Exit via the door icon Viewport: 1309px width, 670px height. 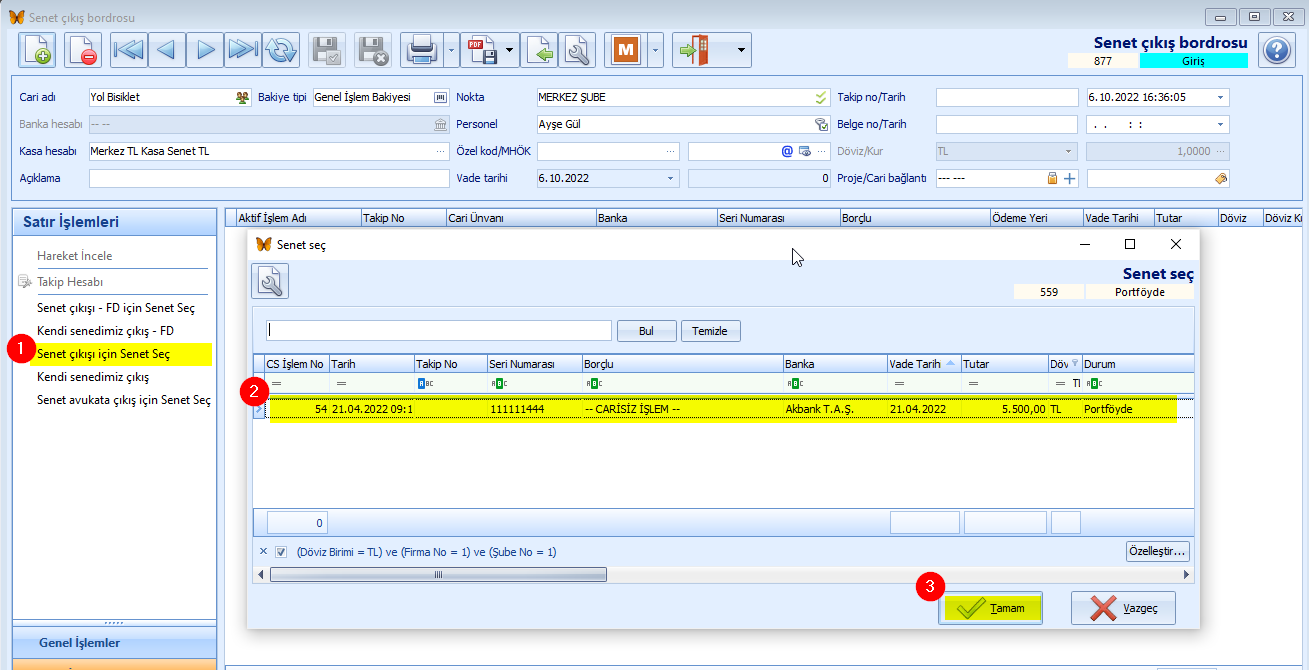[x=692, y=49]
